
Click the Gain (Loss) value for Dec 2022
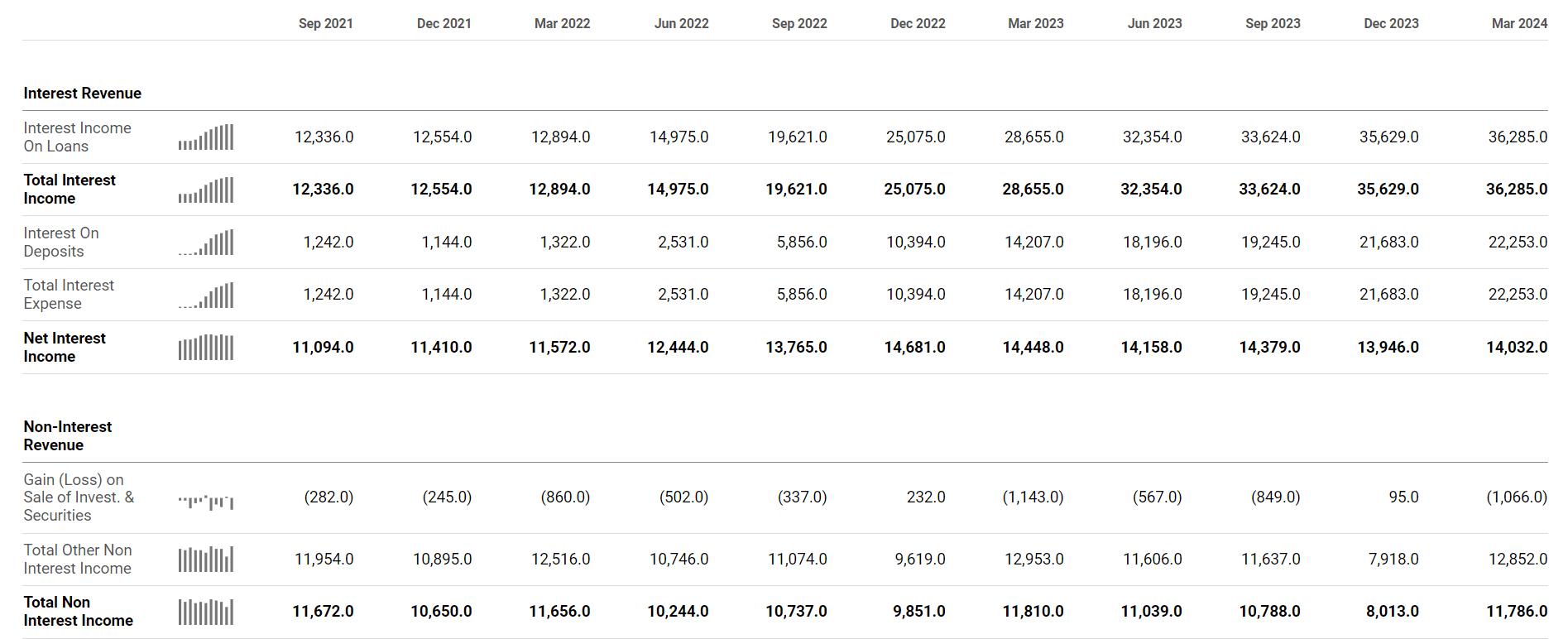(x=925, y=497)
